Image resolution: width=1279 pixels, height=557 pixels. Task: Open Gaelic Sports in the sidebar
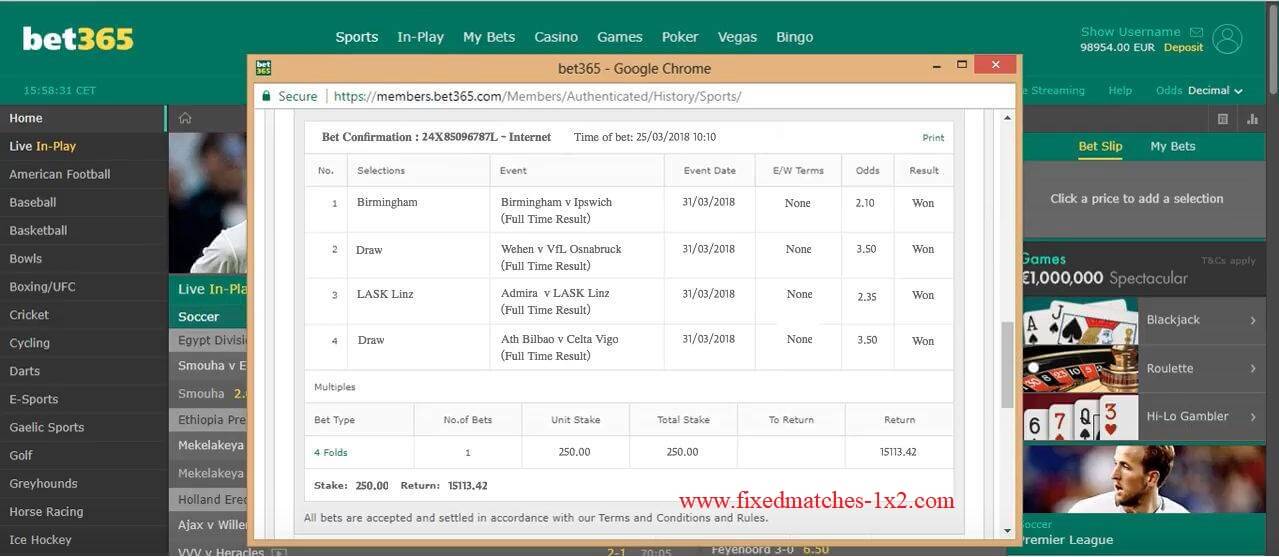[83, 427]
